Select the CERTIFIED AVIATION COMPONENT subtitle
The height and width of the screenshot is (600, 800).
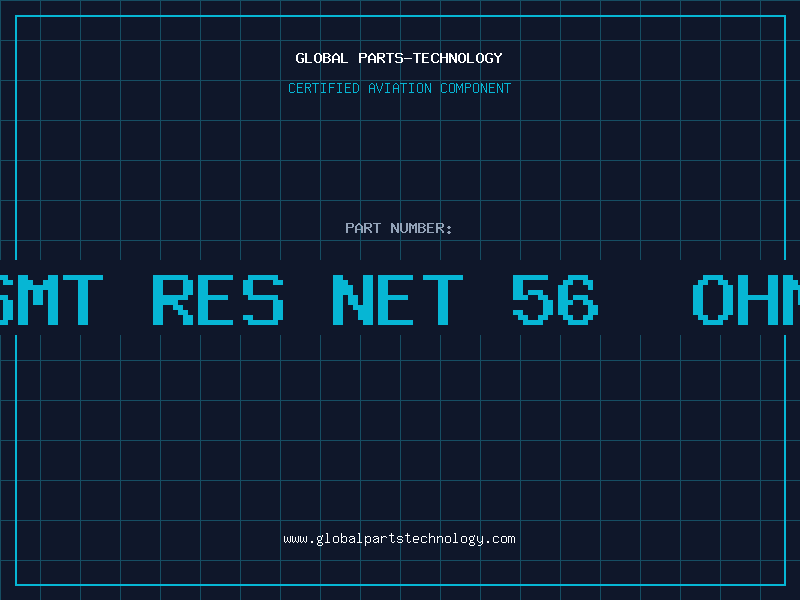[399, 88]
